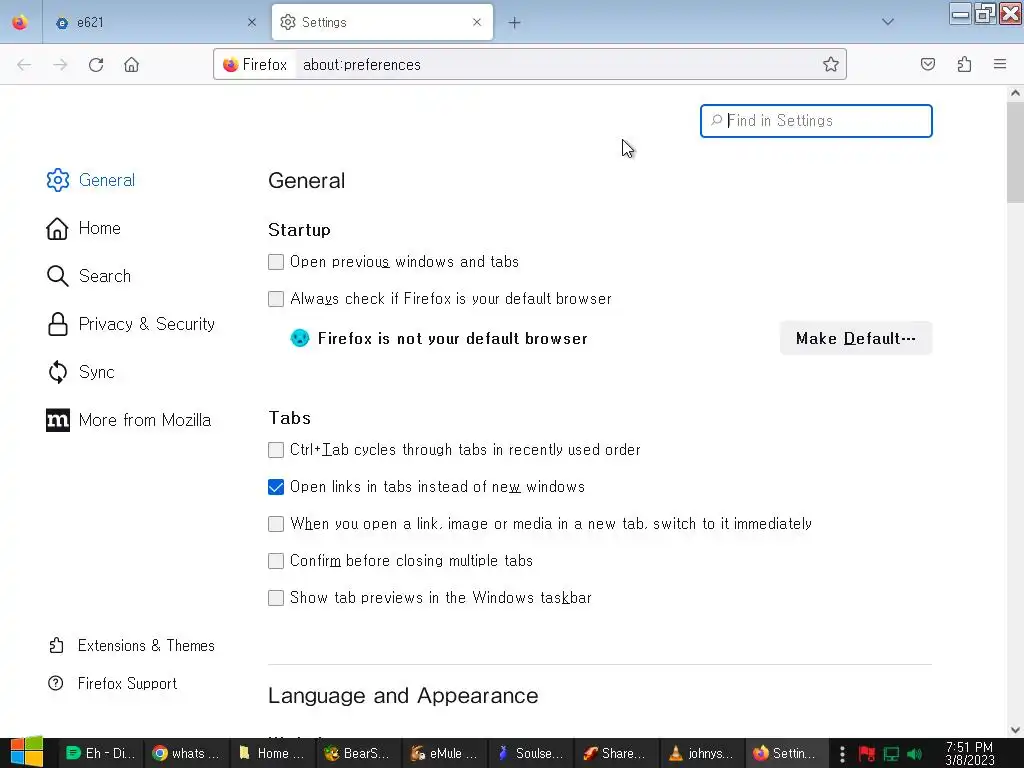1024x768 pixels.
Task: Open Firefox Support link
Action: coord(112,684)
